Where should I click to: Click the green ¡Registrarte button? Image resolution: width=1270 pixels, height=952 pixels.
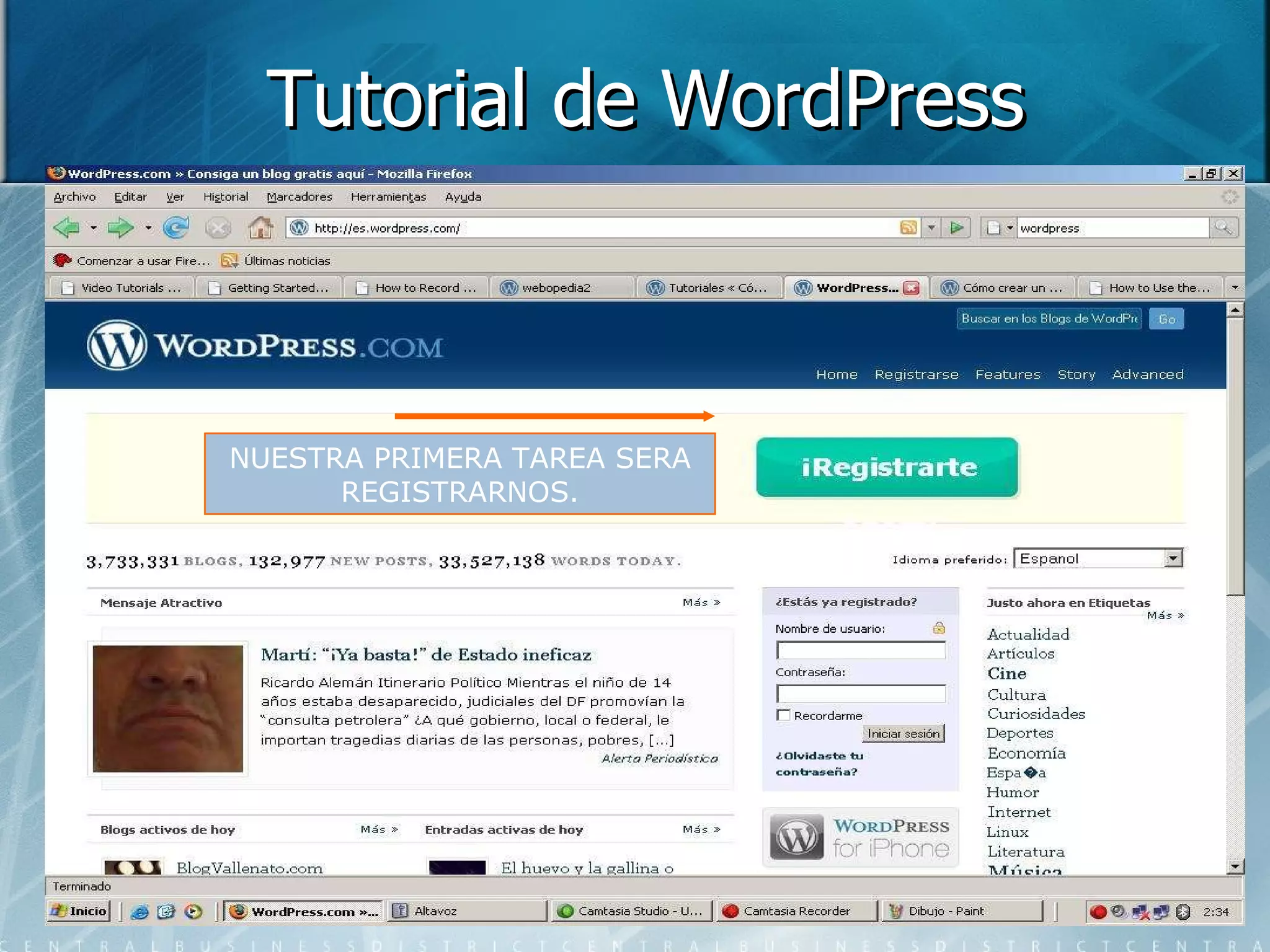(887, 467)
